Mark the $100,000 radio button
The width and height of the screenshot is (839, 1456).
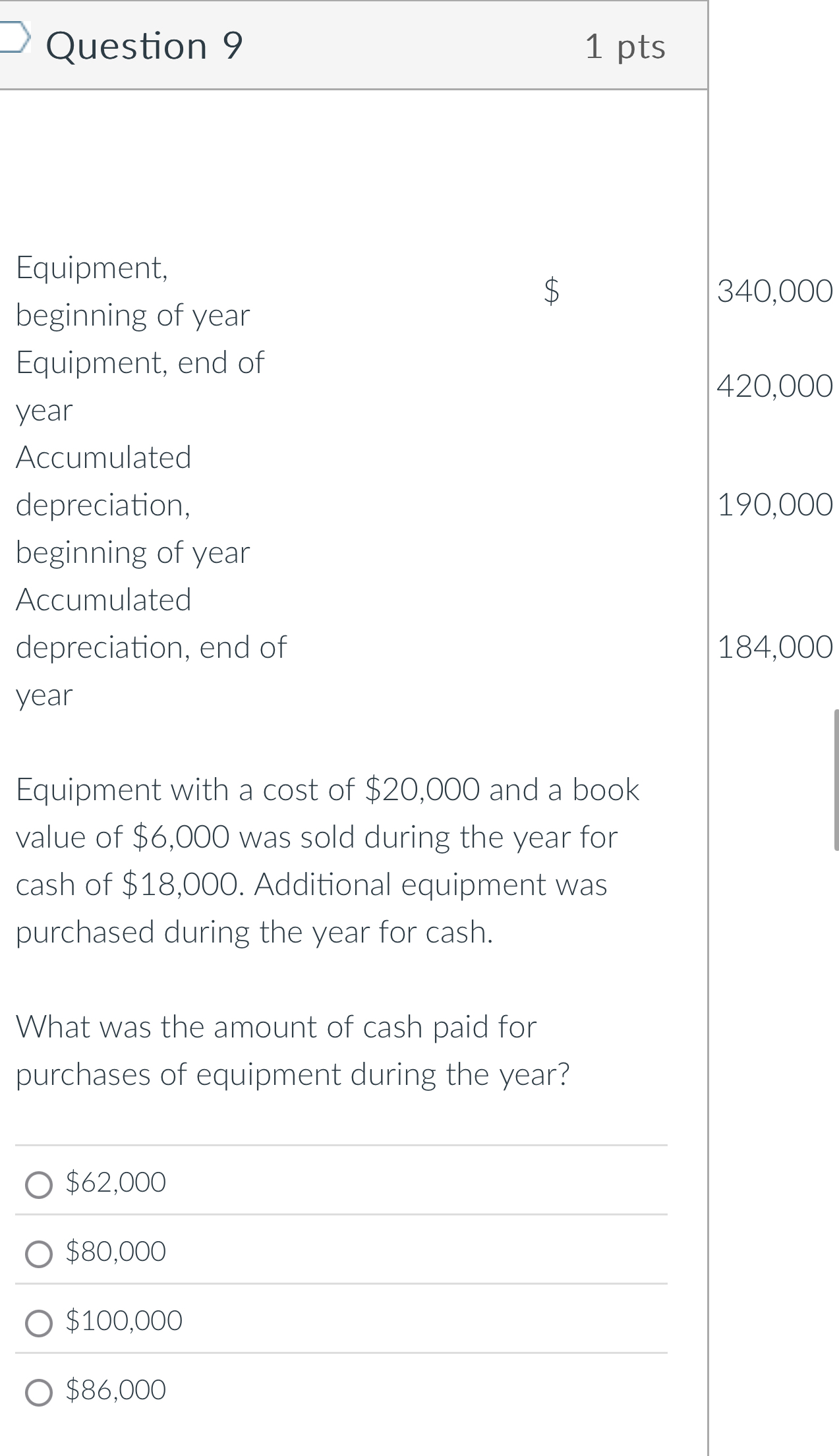39,1322
